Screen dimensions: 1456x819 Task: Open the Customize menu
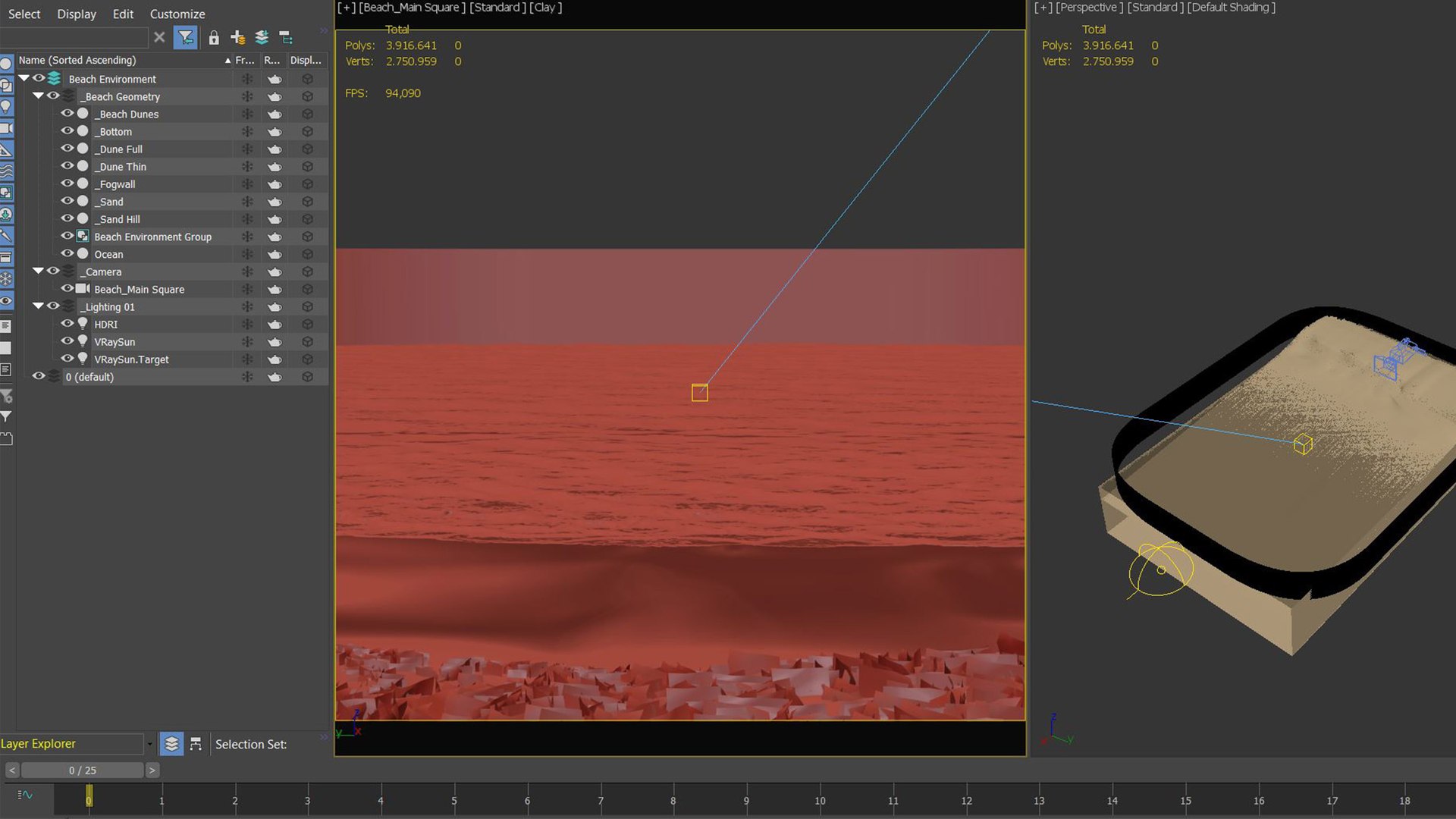[x=177, y=14]
